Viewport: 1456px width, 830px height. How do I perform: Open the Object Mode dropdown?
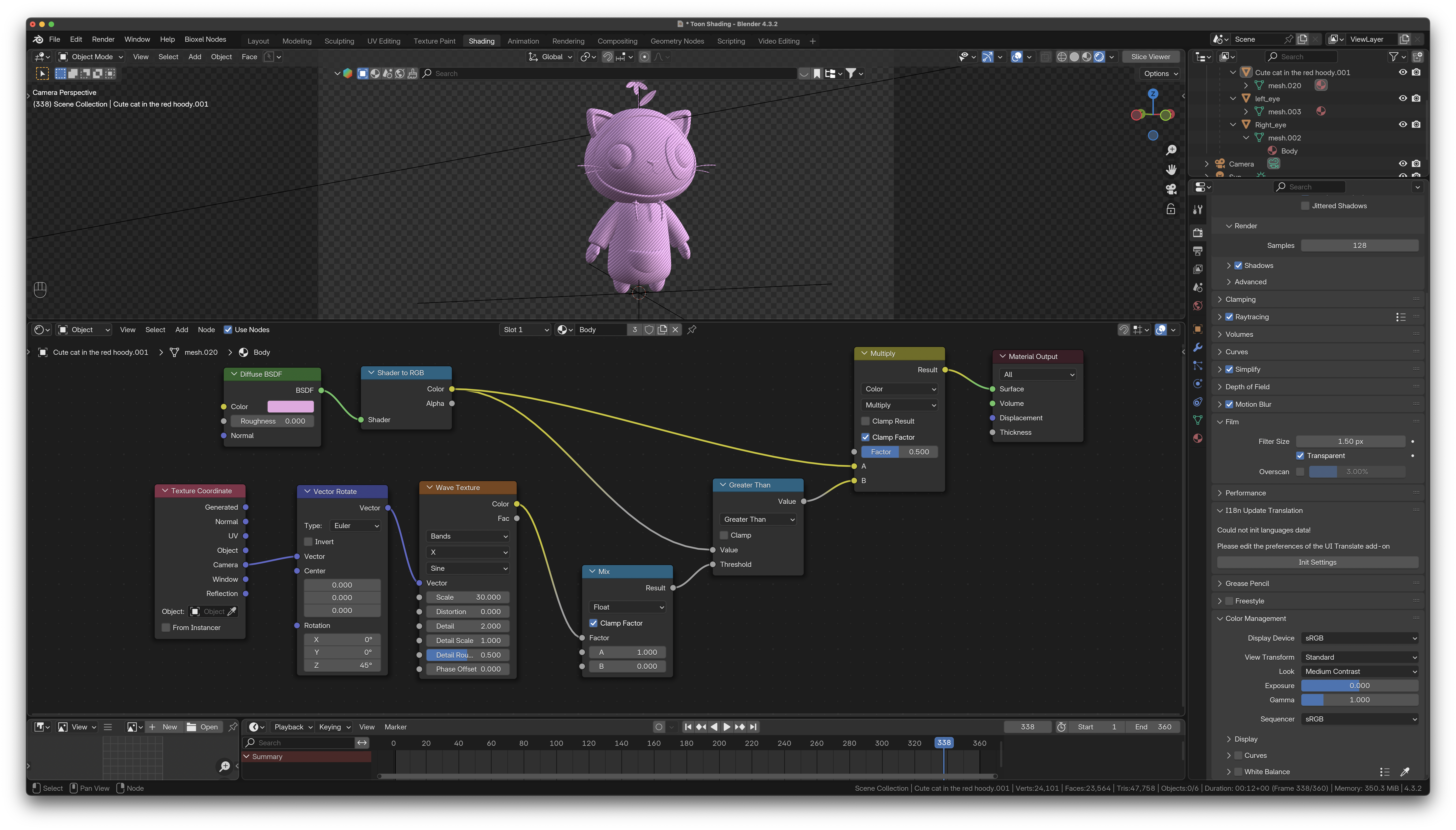[91, 57]
